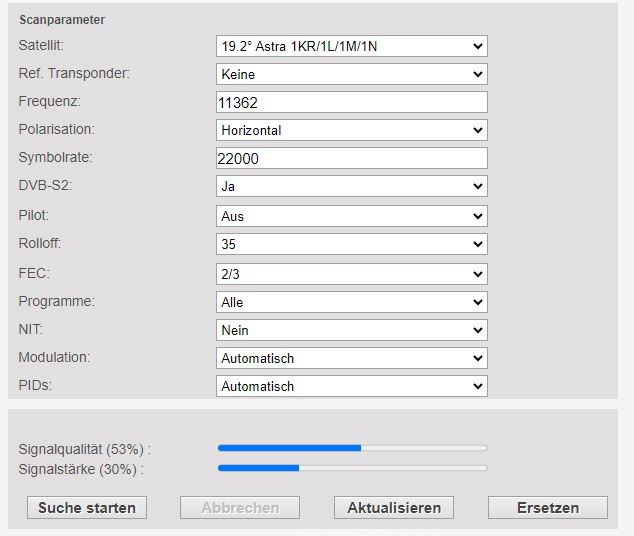Expand the FEC dropdown showing 2/3
The width and height of the screenshot is (634, 536).
351,274
